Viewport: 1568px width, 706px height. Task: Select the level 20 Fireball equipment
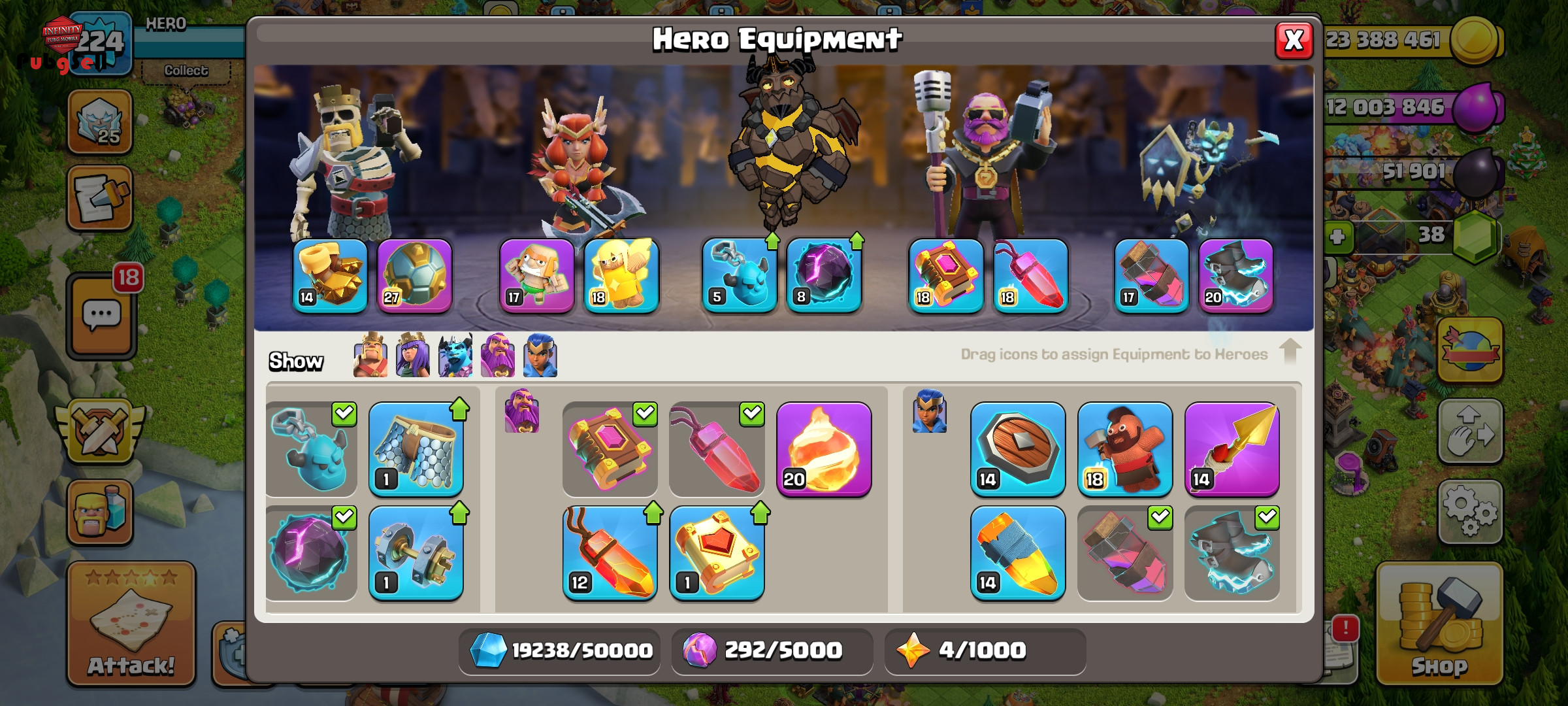(x=824, y=449)
